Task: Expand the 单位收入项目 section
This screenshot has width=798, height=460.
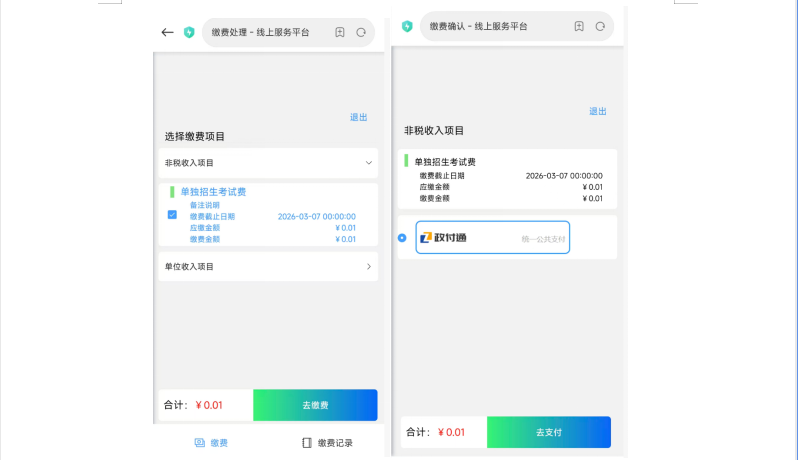Action: click(x=368, y=267)
